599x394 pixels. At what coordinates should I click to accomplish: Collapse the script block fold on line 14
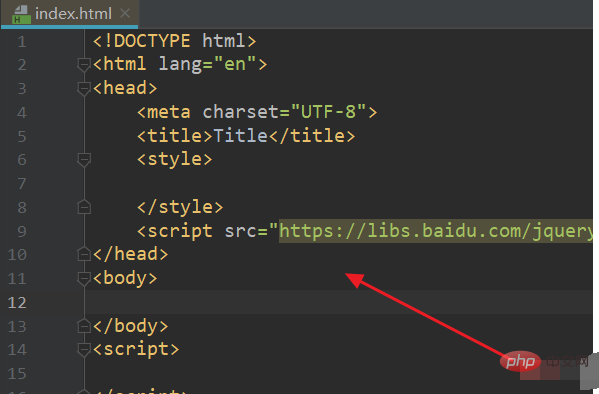(84, 349)
